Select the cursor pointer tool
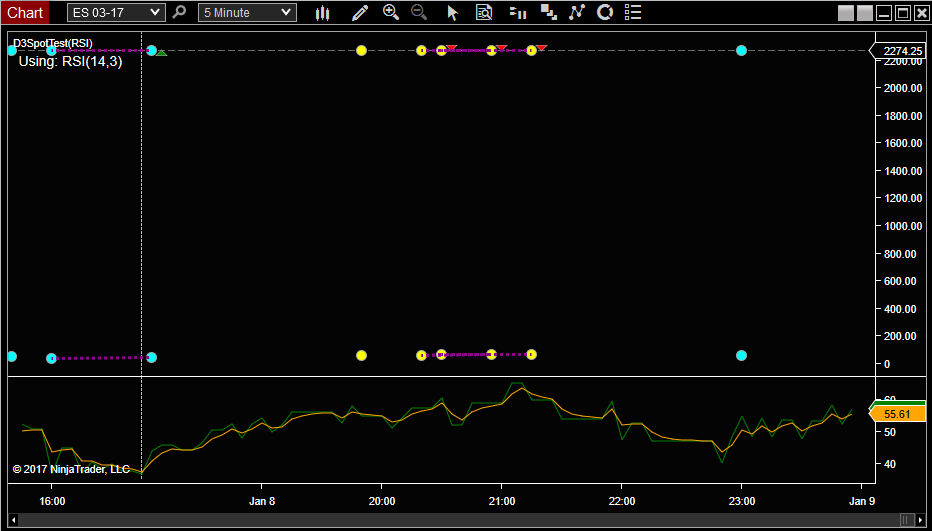 pyautogui.click(x=452, y=13)
